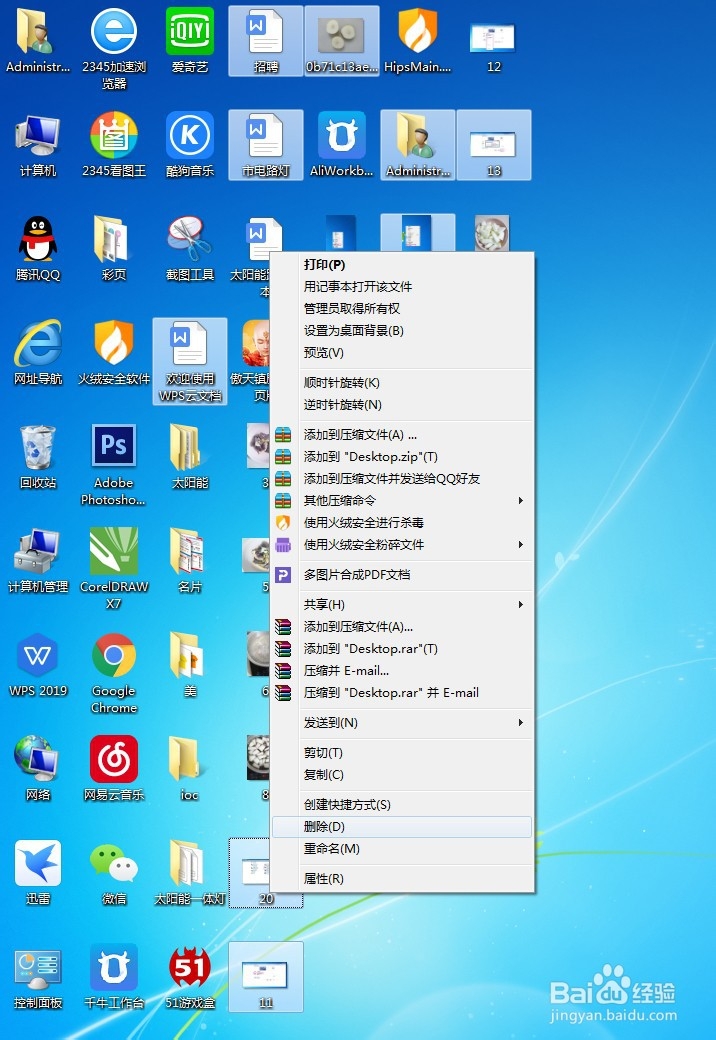Image resolution: width=716 pixels, height=1040 pixels.
Task: Choose 打印(P) from the context menu
Action: 402,265
